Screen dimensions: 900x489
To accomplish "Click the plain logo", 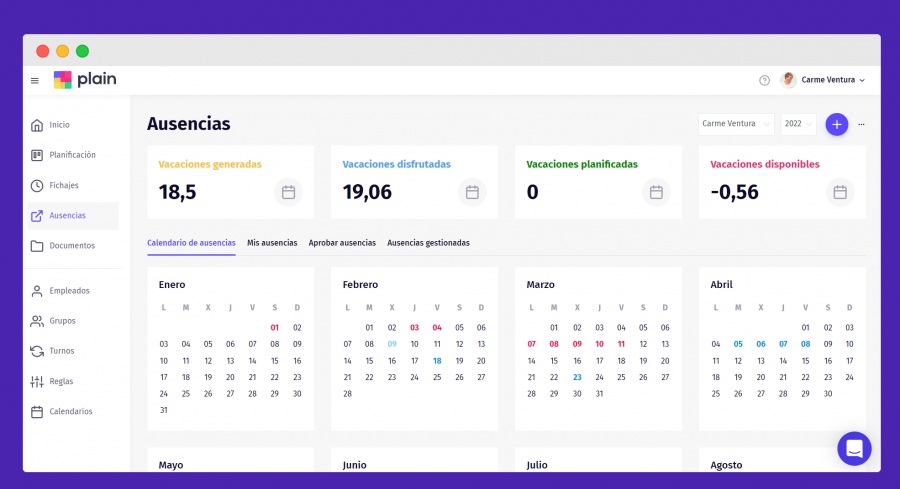I will [85, 79].
